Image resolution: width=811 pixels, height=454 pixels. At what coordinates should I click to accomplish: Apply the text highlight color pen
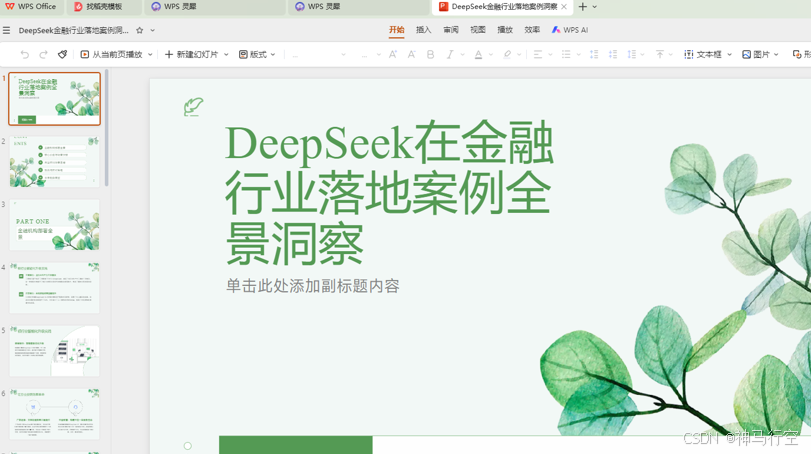tap(507, 54)
